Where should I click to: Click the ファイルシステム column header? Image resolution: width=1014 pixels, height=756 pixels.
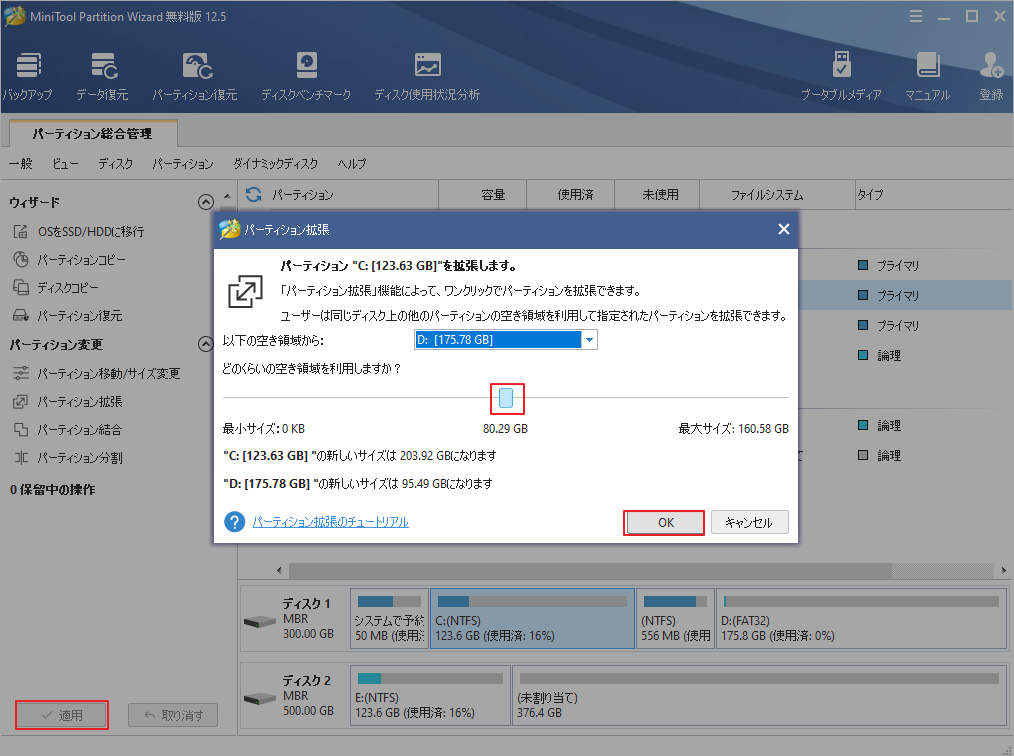point(777,195)
